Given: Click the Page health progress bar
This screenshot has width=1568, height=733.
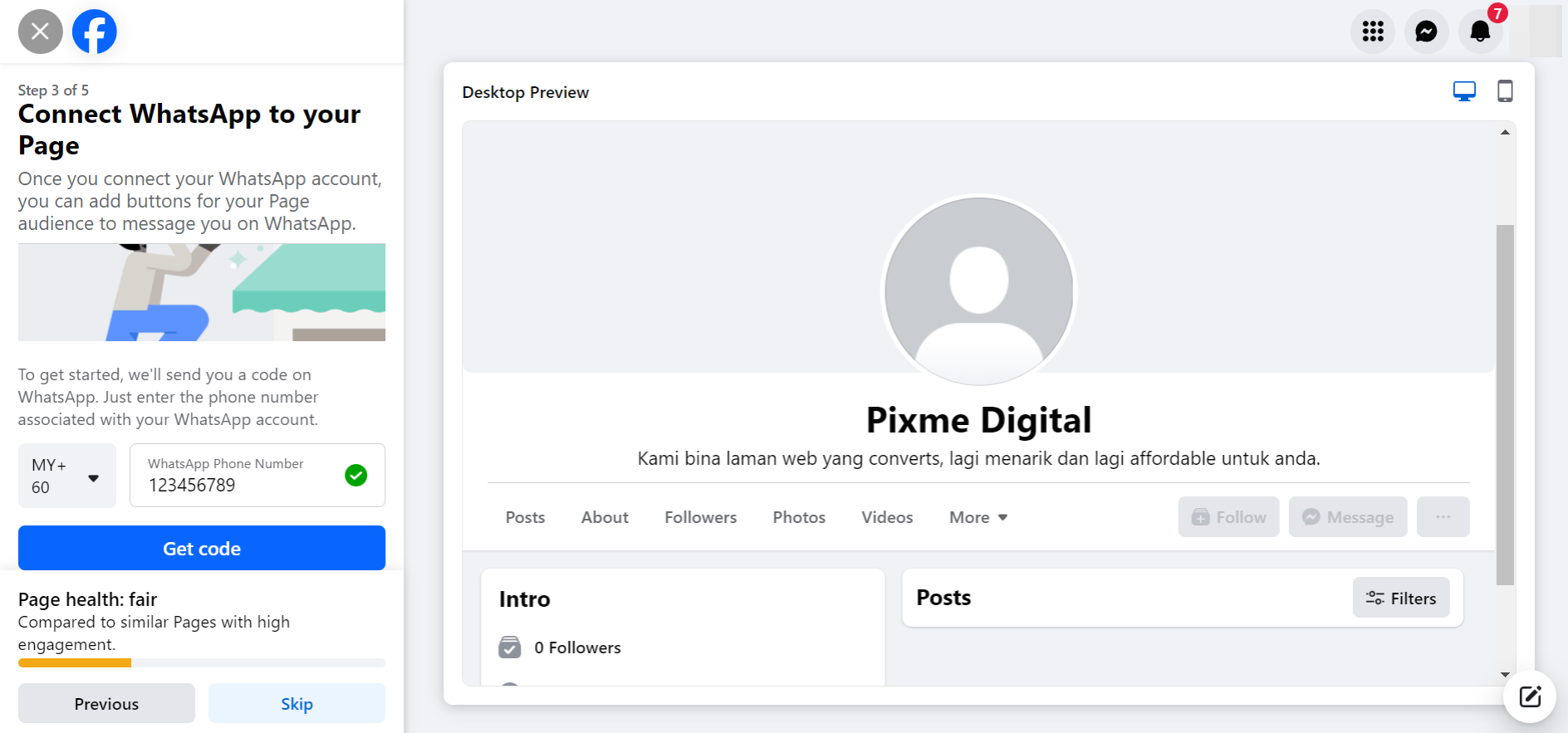Looking at the screenshot, I should (202, 662).
